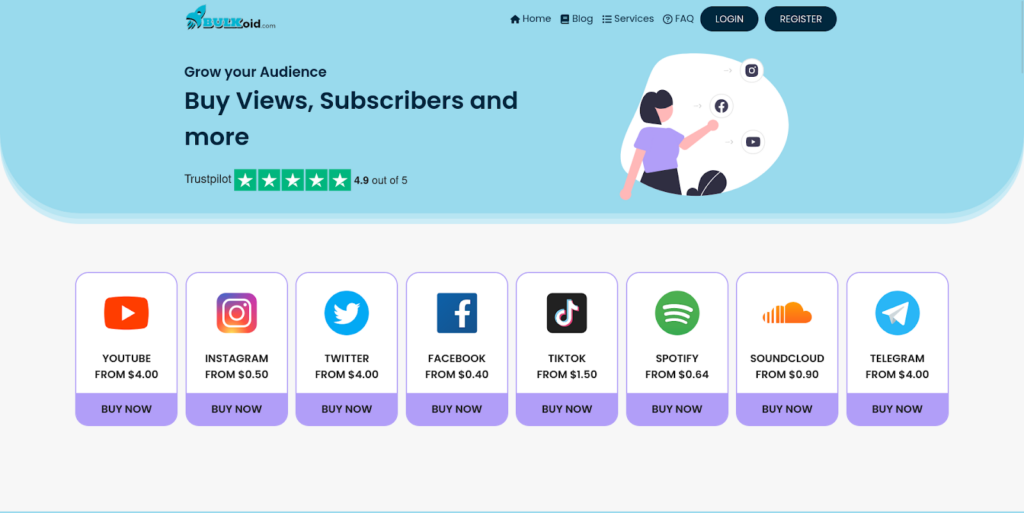The width and height of the screenshot is (1024, 513).
Task: Open the Services navigation link
Action: coord(628,19)
